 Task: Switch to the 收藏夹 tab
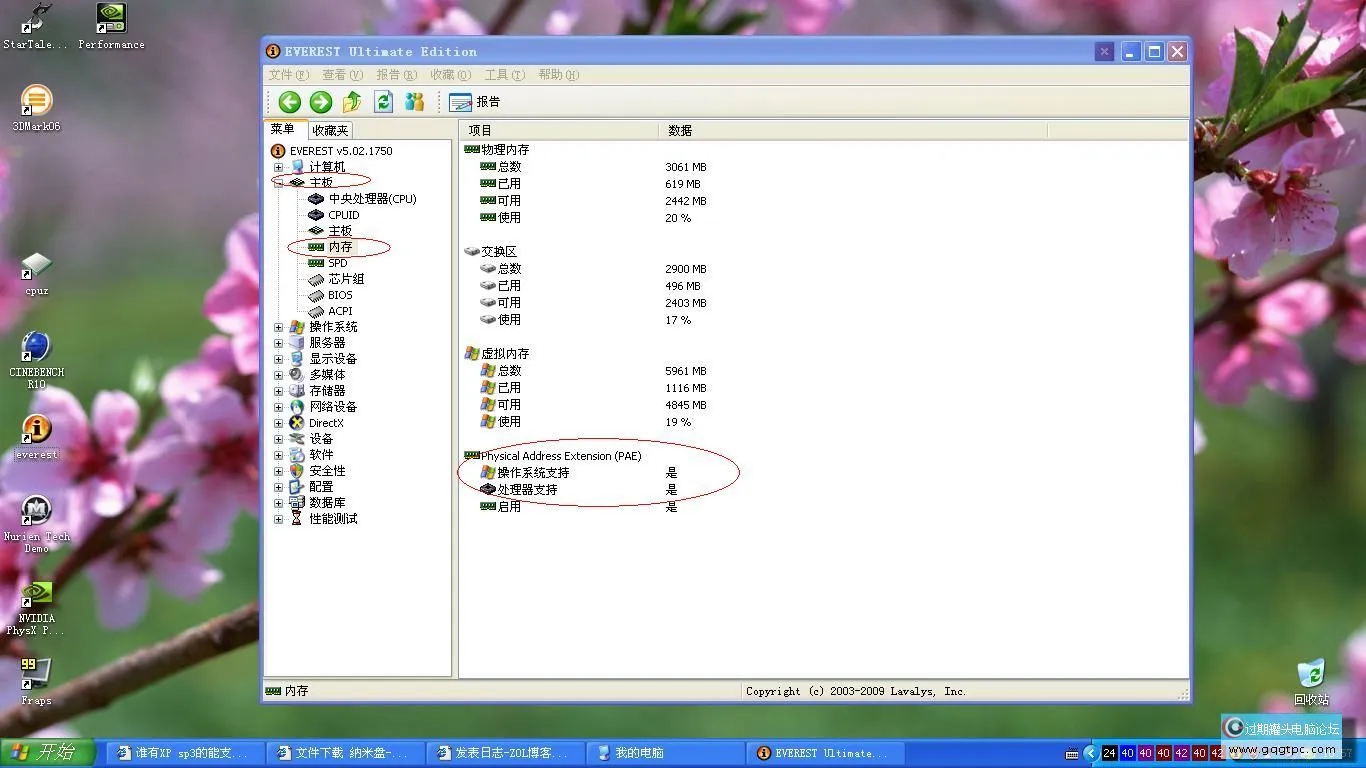click(x=329, y=129)
